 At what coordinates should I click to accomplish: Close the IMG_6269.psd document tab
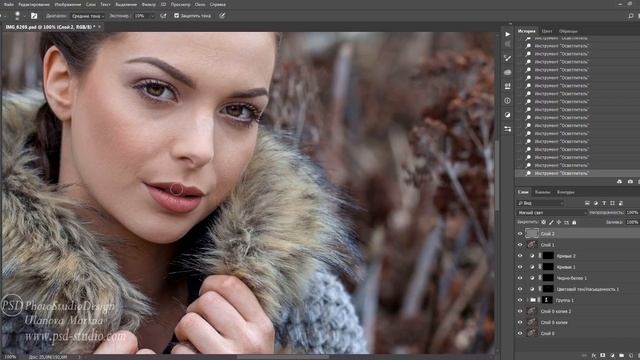coord(99,27)
